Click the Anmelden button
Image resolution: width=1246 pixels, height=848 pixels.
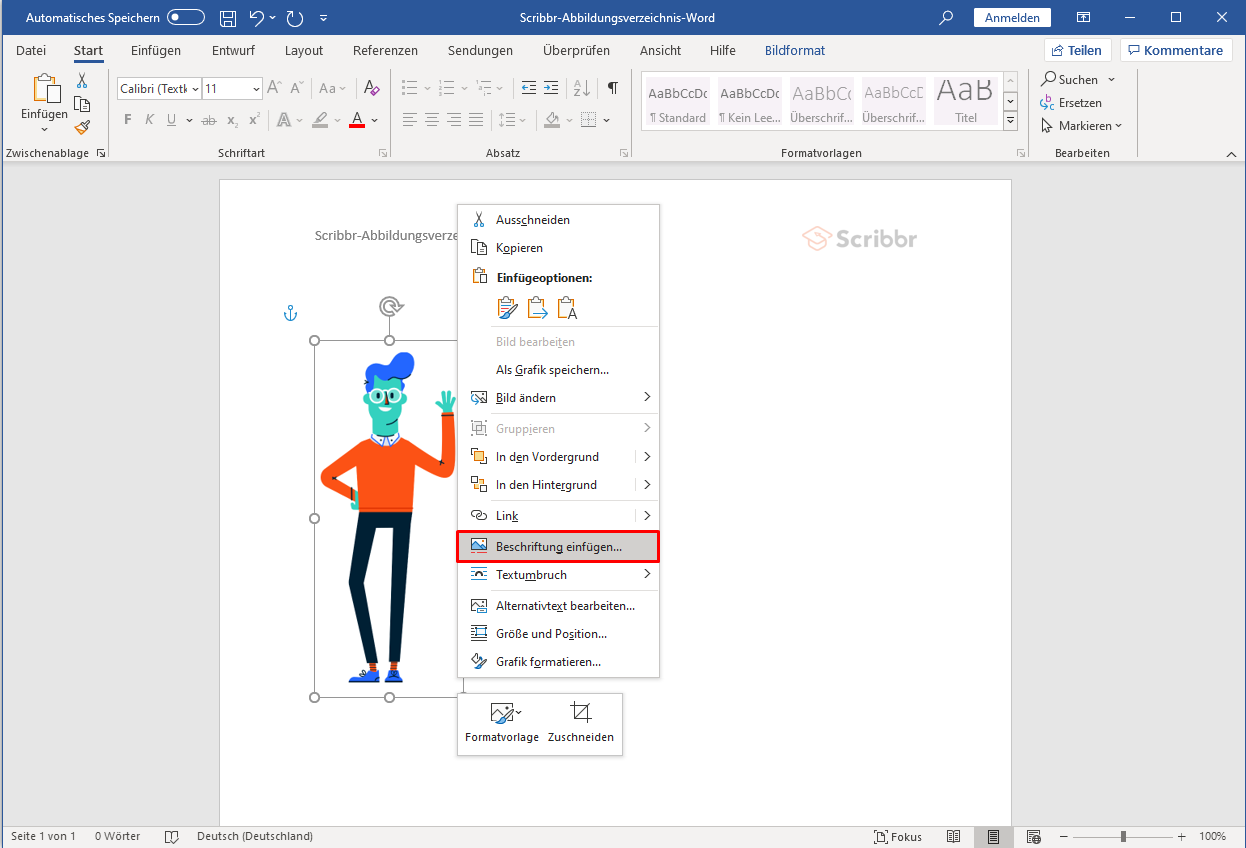point(1011,18)
